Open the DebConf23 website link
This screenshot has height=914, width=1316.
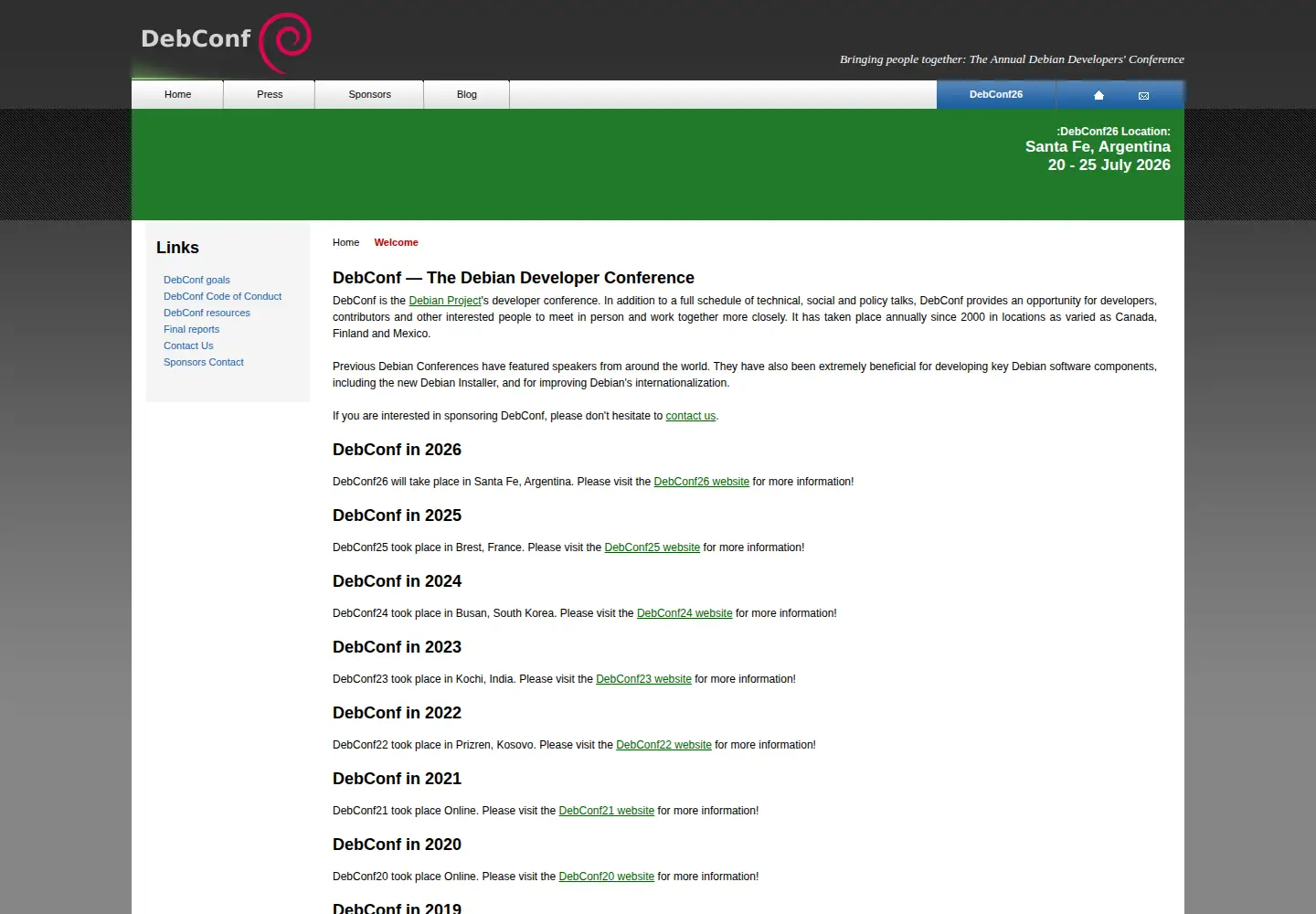point(643,679)
